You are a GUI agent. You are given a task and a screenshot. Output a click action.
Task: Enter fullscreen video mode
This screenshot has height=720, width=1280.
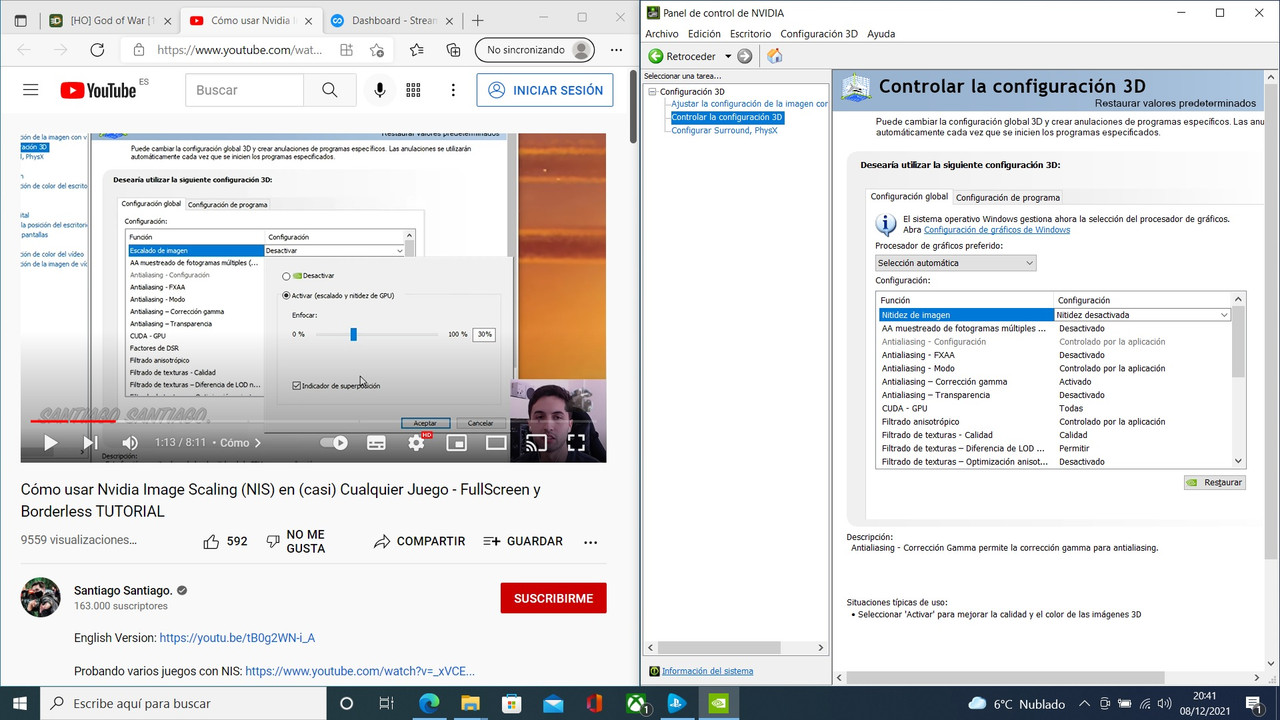(576, 442)
